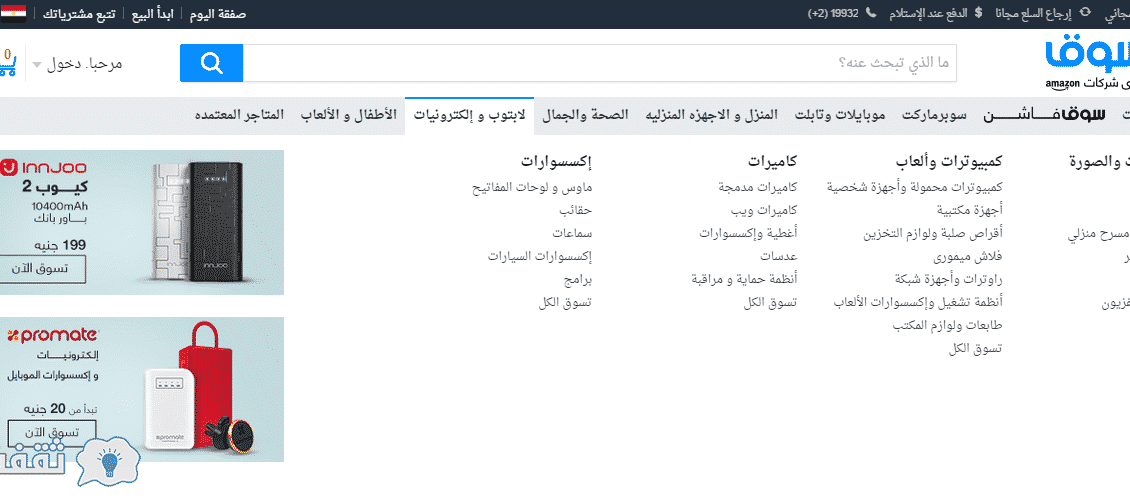Open the shopping cart icon
The height and width of the screenshot is (501, 1130).
coord(8,63)
